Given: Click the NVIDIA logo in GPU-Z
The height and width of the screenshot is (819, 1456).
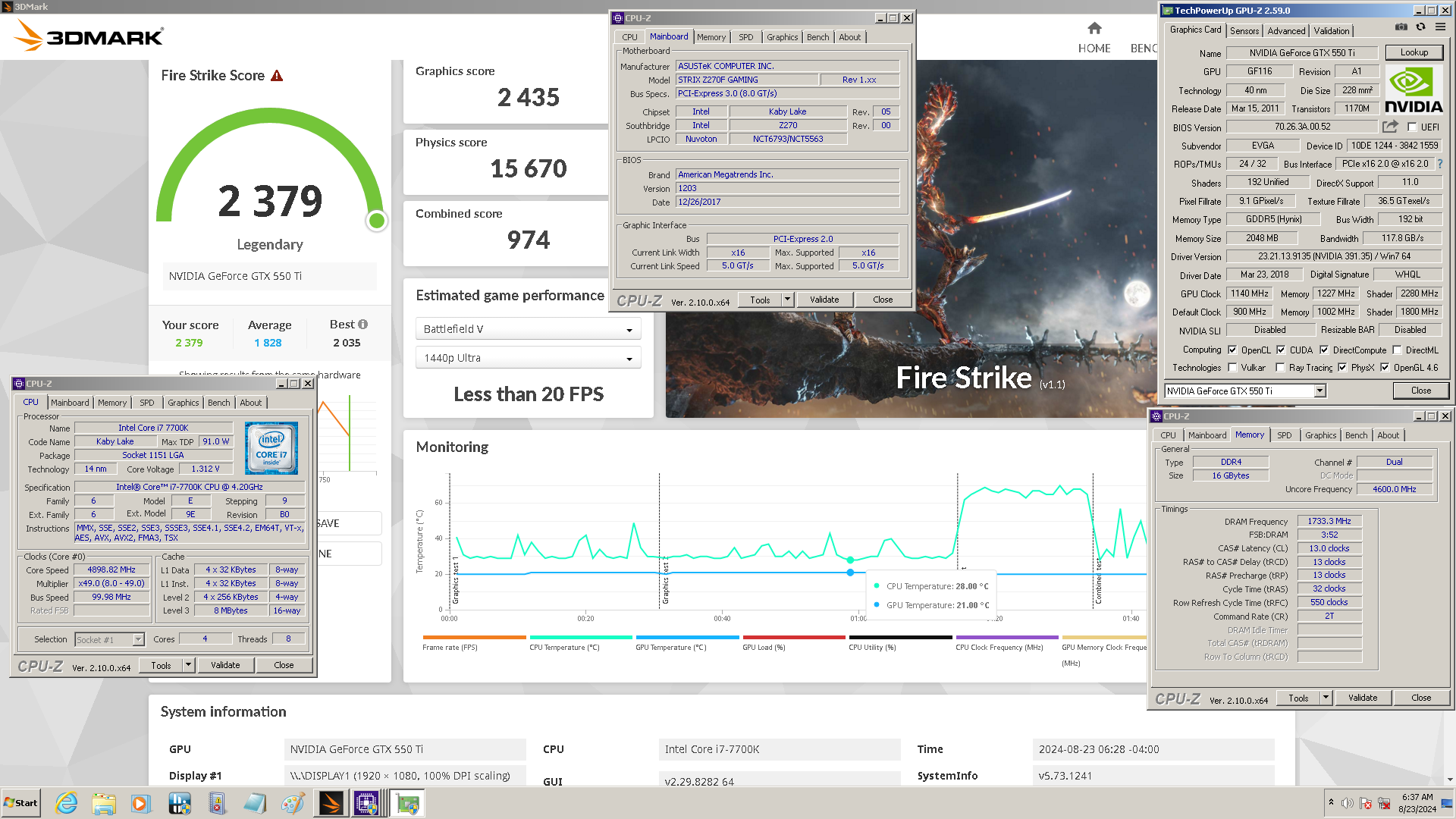Looking at the screenshot, I should point(1413,89).
